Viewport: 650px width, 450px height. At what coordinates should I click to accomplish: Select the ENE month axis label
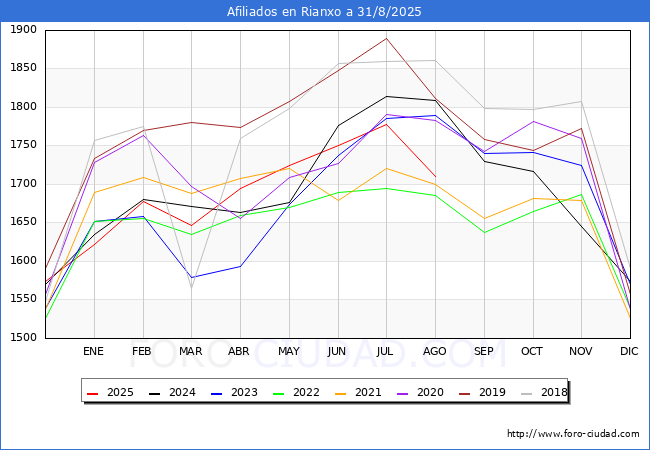tap(93, 351)
